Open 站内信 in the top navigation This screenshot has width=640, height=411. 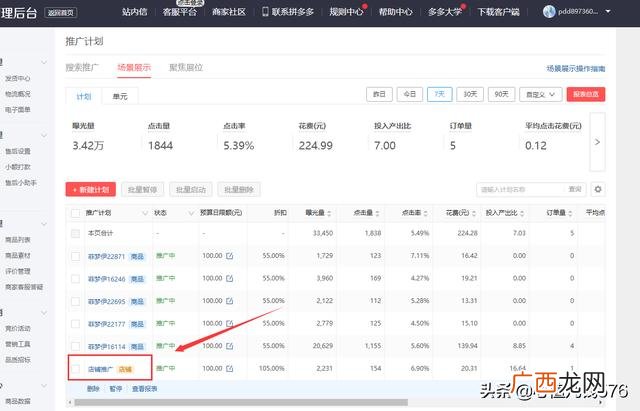pos(134,12)
